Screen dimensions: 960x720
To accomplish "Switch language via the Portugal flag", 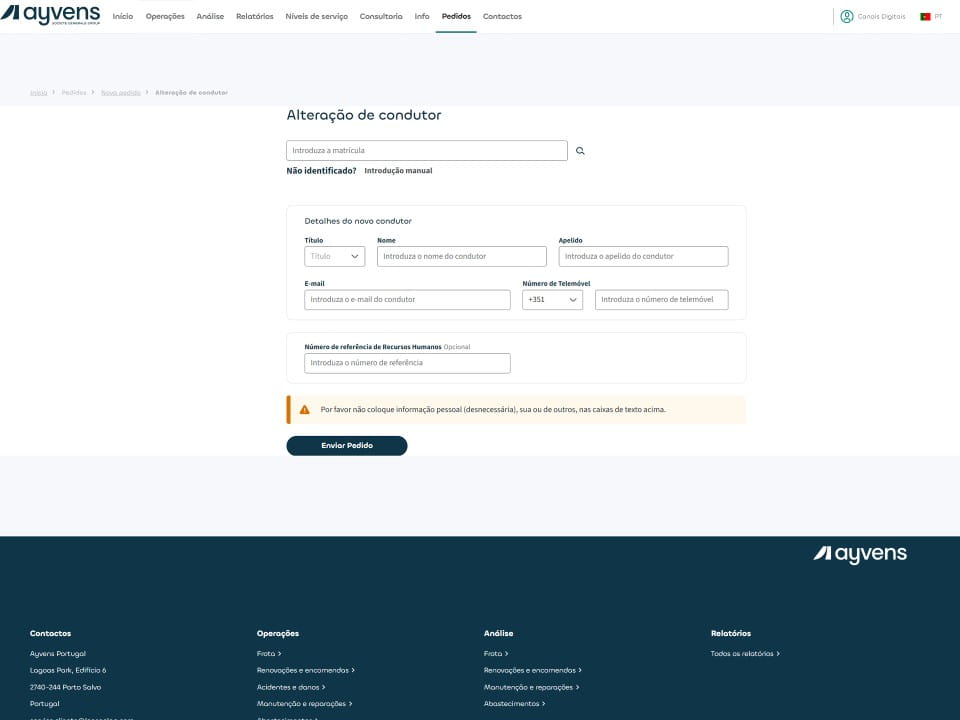I will [x=925, y=17].
